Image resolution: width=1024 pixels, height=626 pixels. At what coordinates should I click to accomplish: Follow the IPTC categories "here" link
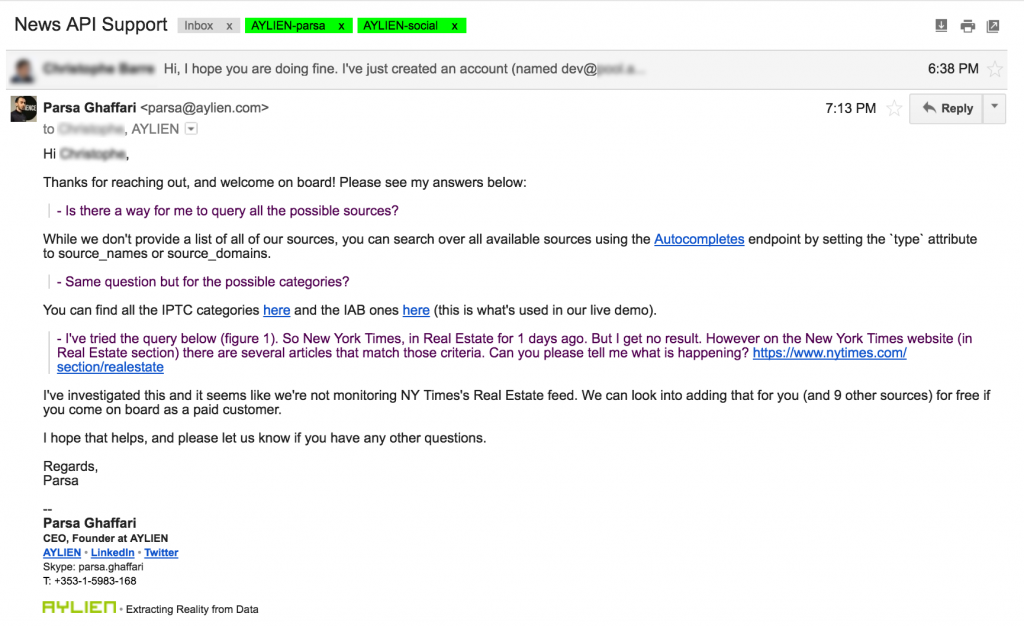276,310
